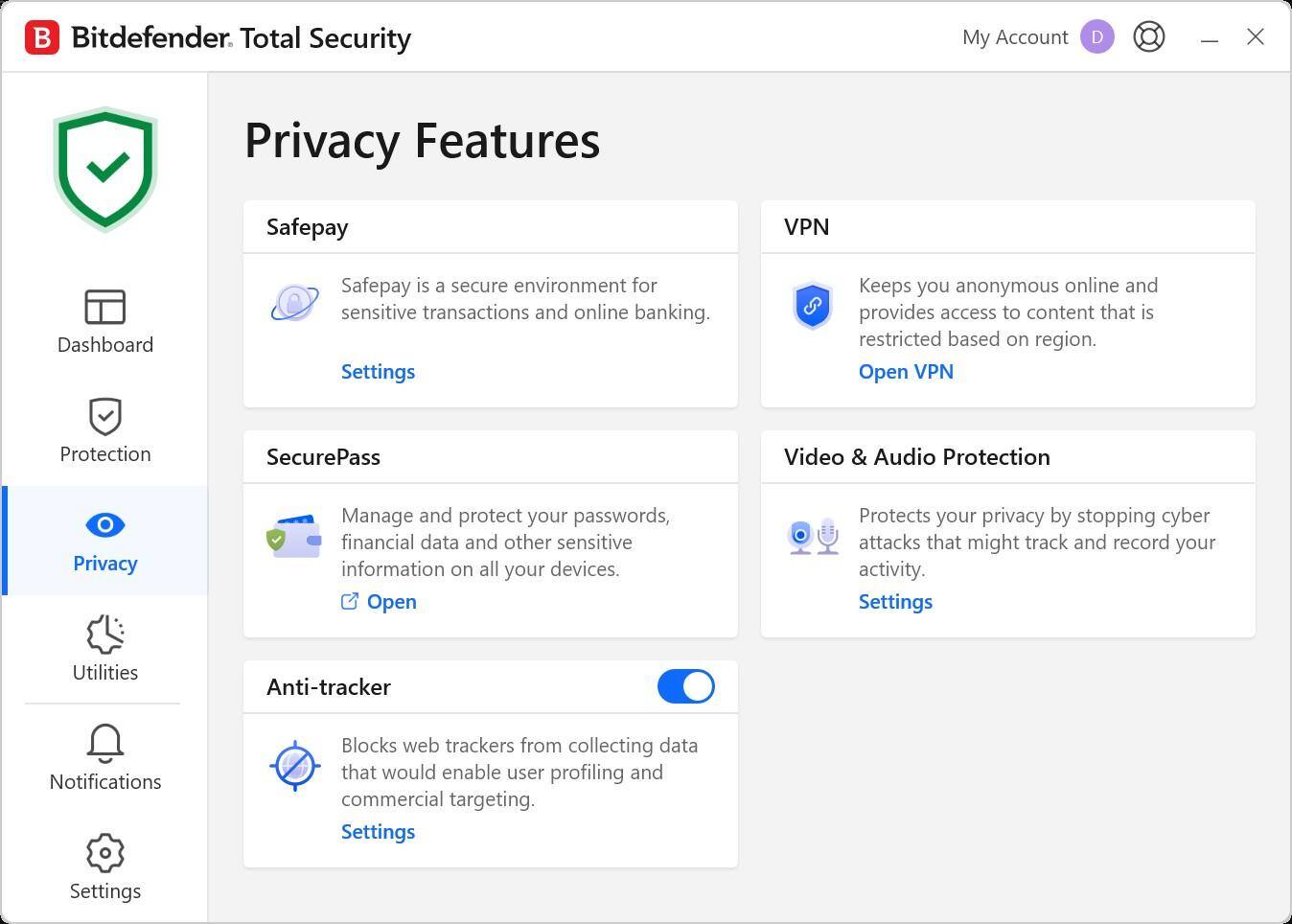Open the help lifebuoy icon in titlebar
The width and height of the screenshot is (1292, 924).
(x=1148, y=36)
